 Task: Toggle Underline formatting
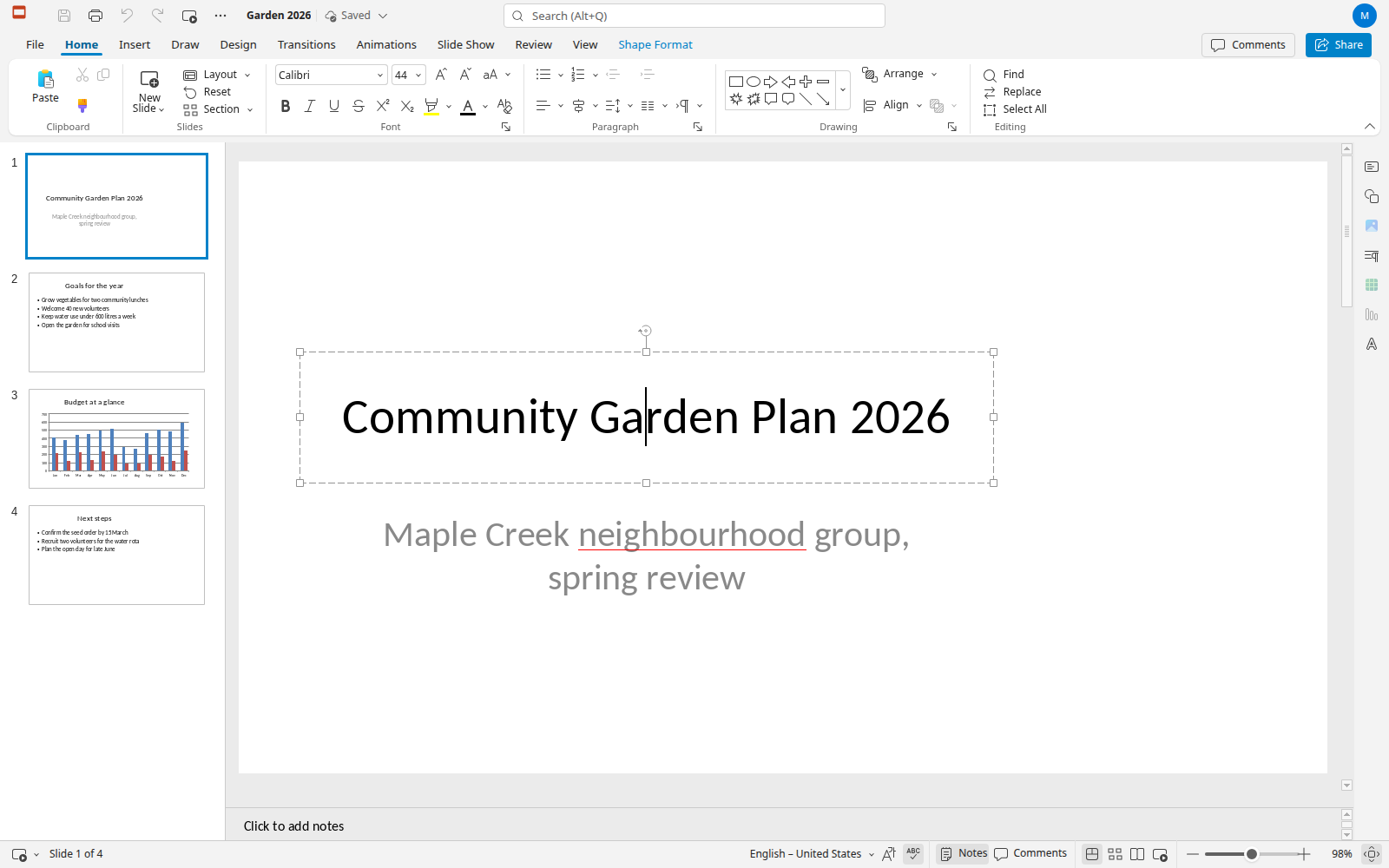click(334, 106)
